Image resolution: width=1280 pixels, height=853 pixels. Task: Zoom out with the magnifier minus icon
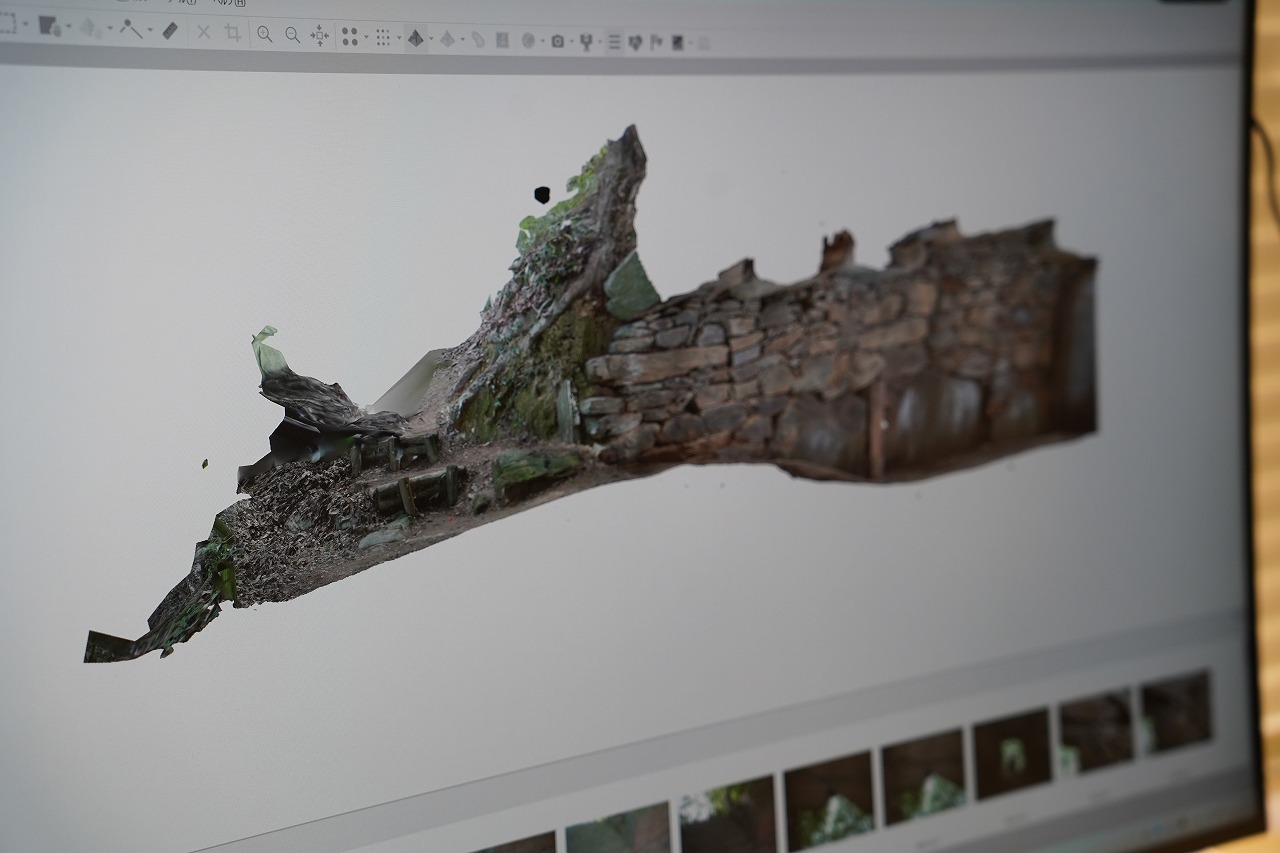point(292,35)
